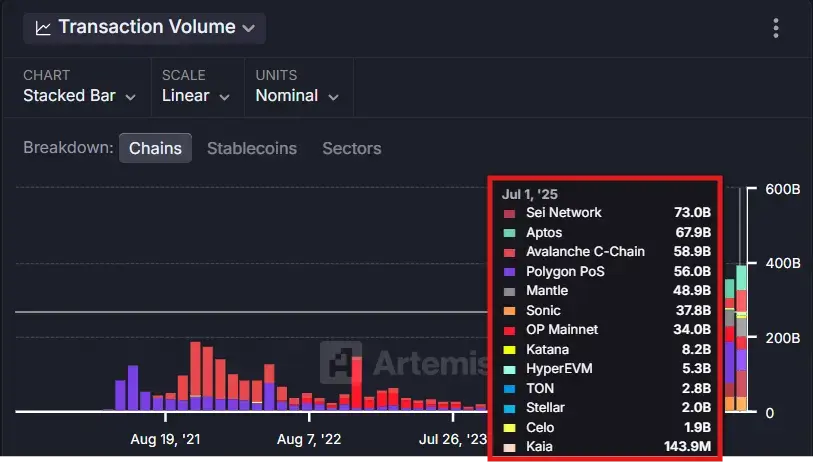This screenshot has height=463, width=813.
Task: Open the Nominal units dropdown
Action: (x=297, y=96)
